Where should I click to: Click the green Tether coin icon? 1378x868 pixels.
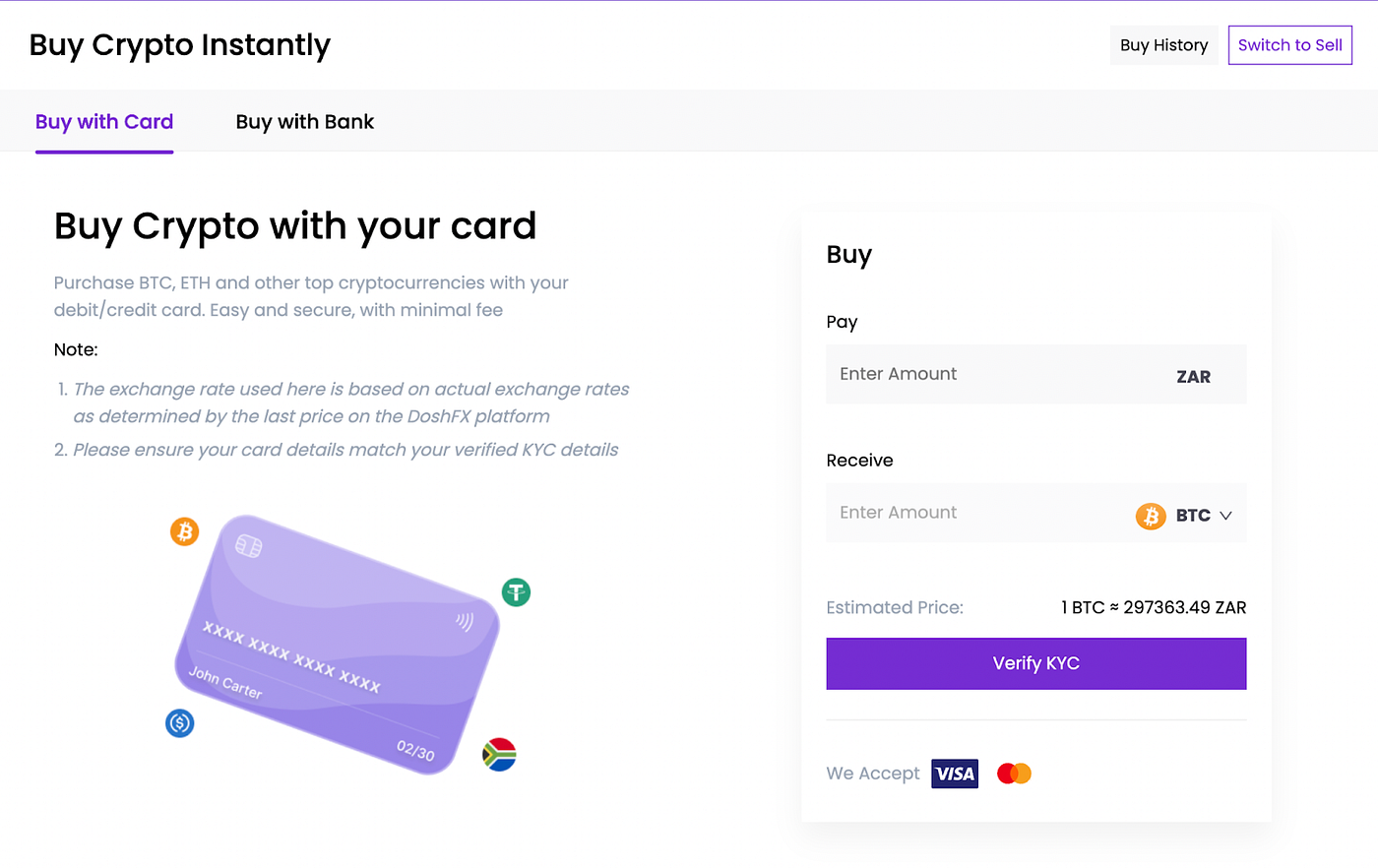516,592
